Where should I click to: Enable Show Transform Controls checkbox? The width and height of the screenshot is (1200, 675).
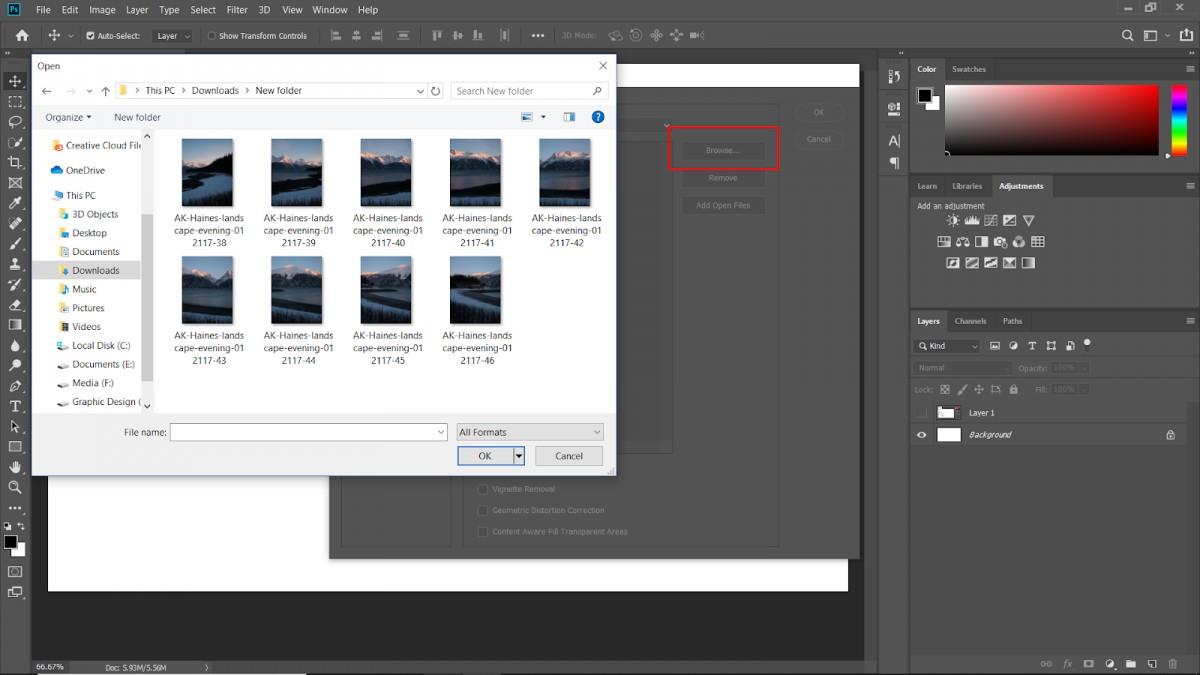(211, 36)
